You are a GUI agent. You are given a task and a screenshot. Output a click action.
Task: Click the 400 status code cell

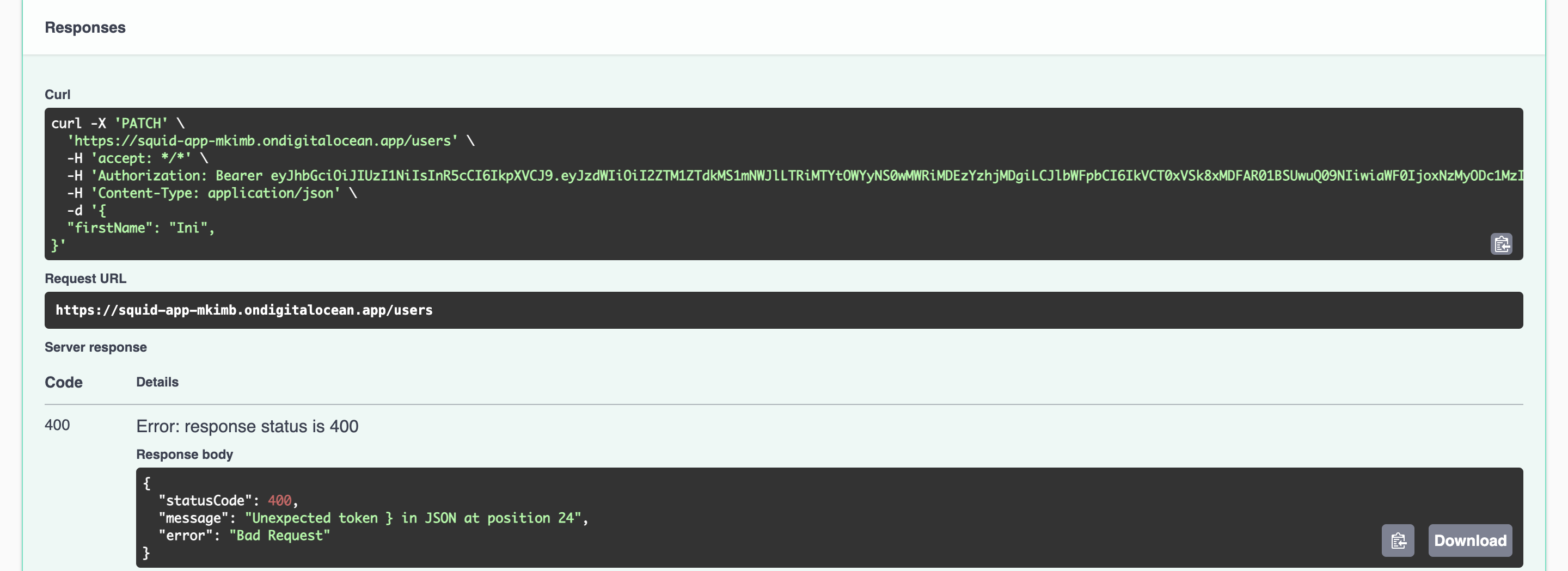[x=57, y=425]
